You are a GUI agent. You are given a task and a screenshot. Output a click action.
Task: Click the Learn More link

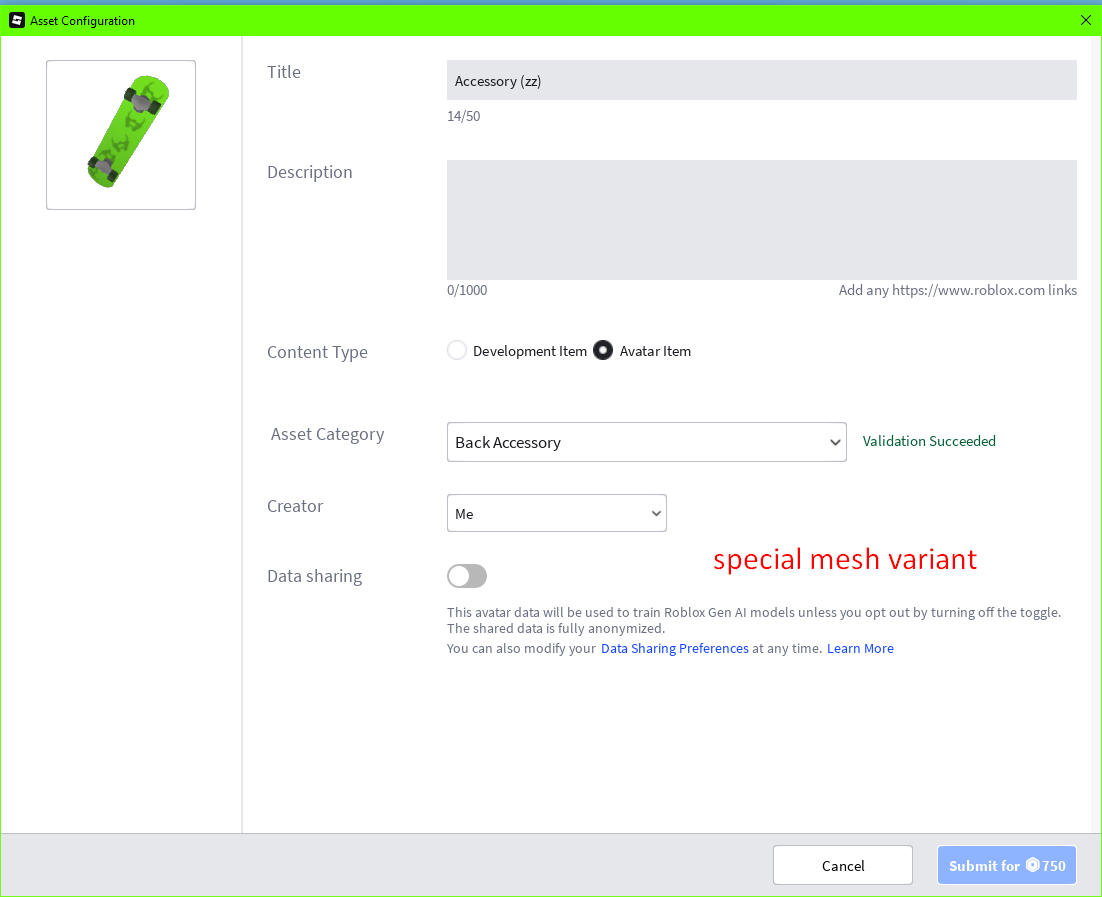[859, 648]
